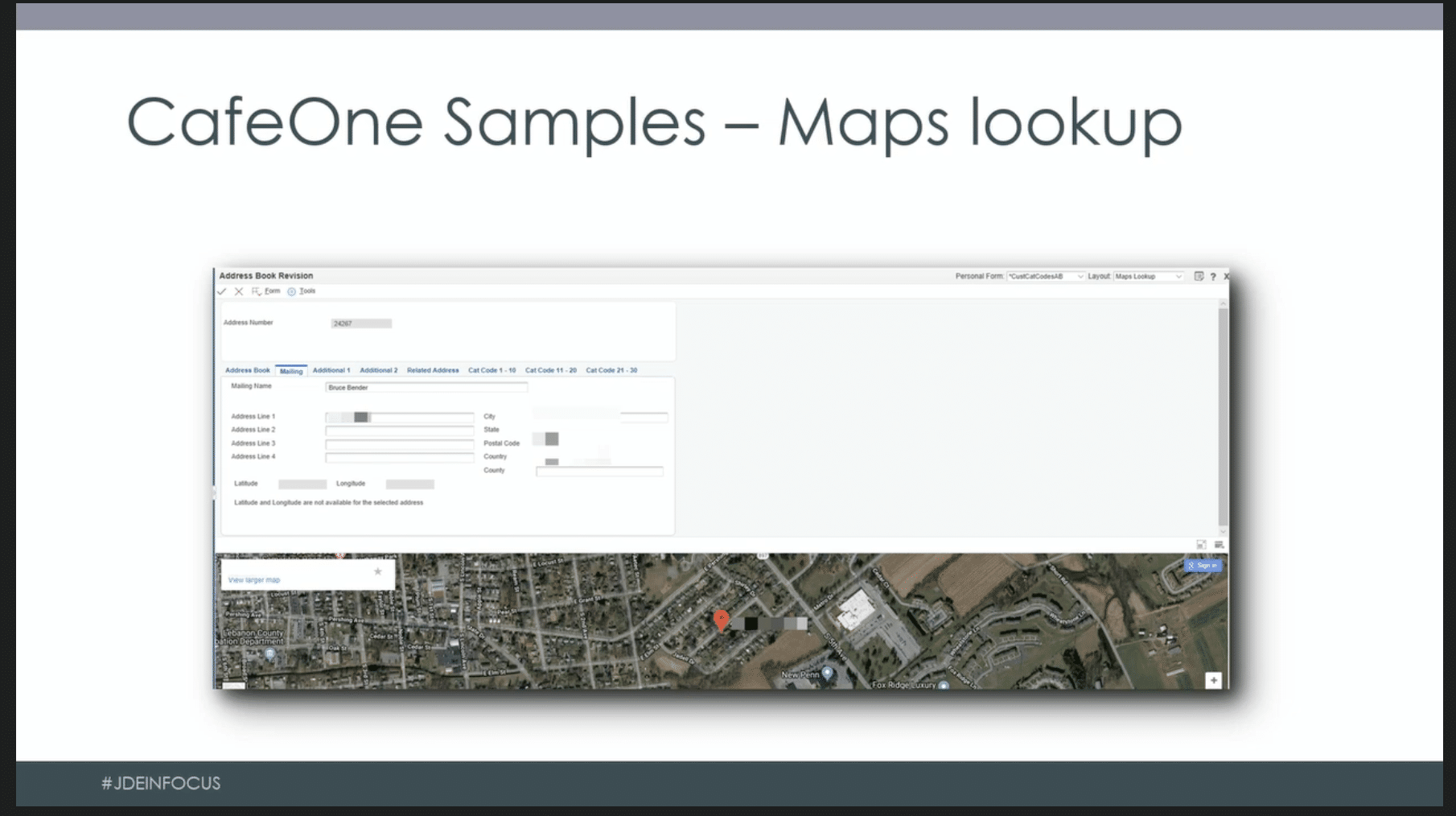Click the layout edit icon beside the Layout dropdown
The height and width of the screenshot is (816, 1456).
tap(1198, 276)
